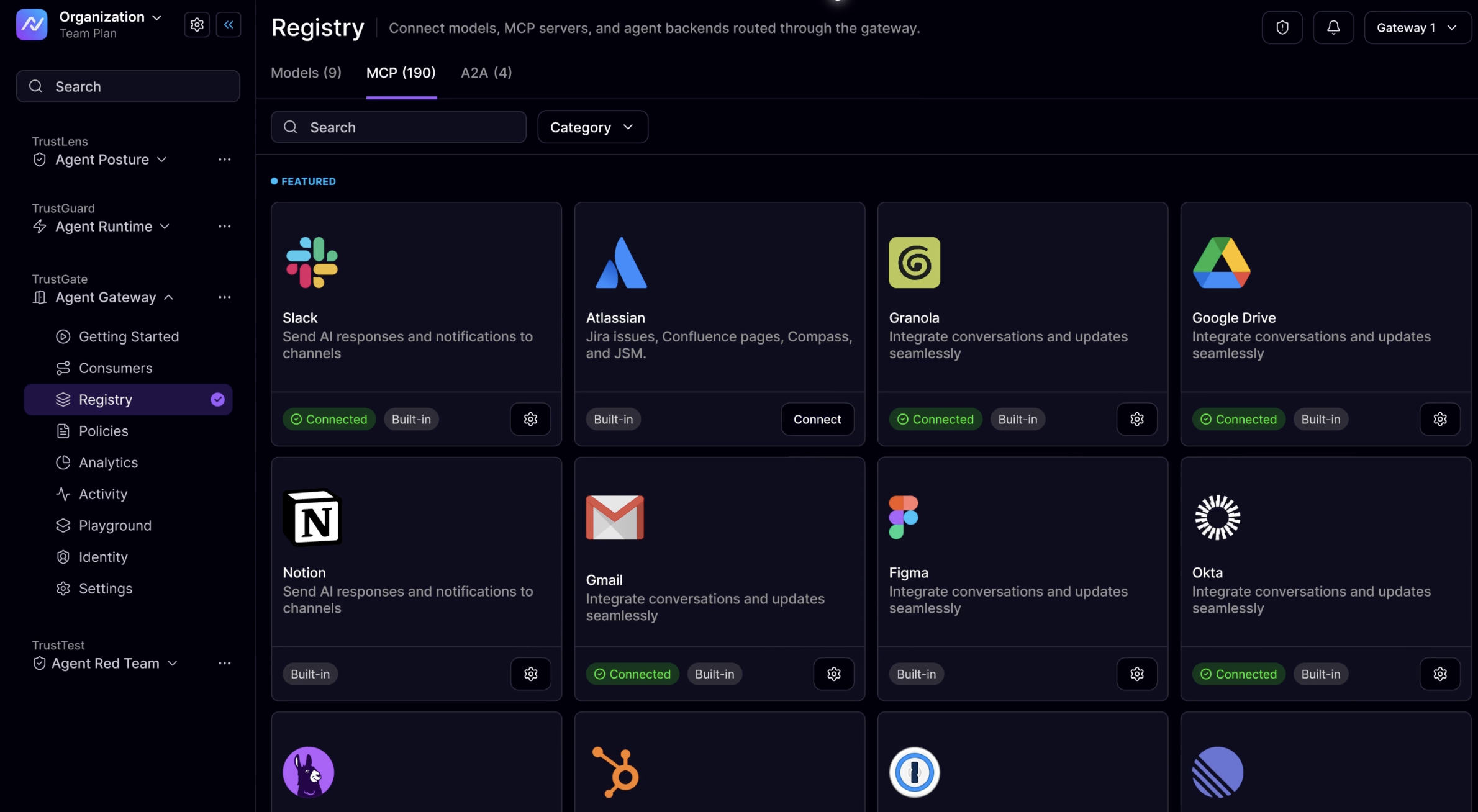This screenshot has width=1478, height=812.
Task: Open Figma card settings gear
Action: (1137, 674)
